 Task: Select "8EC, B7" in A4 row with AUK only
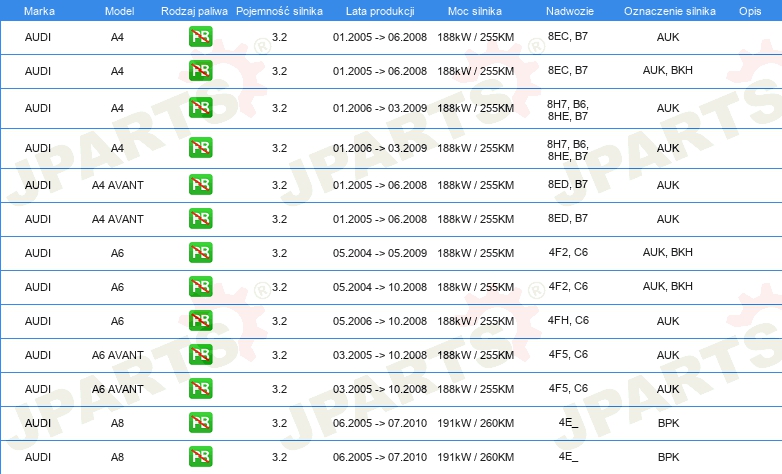tap(568, 36)
